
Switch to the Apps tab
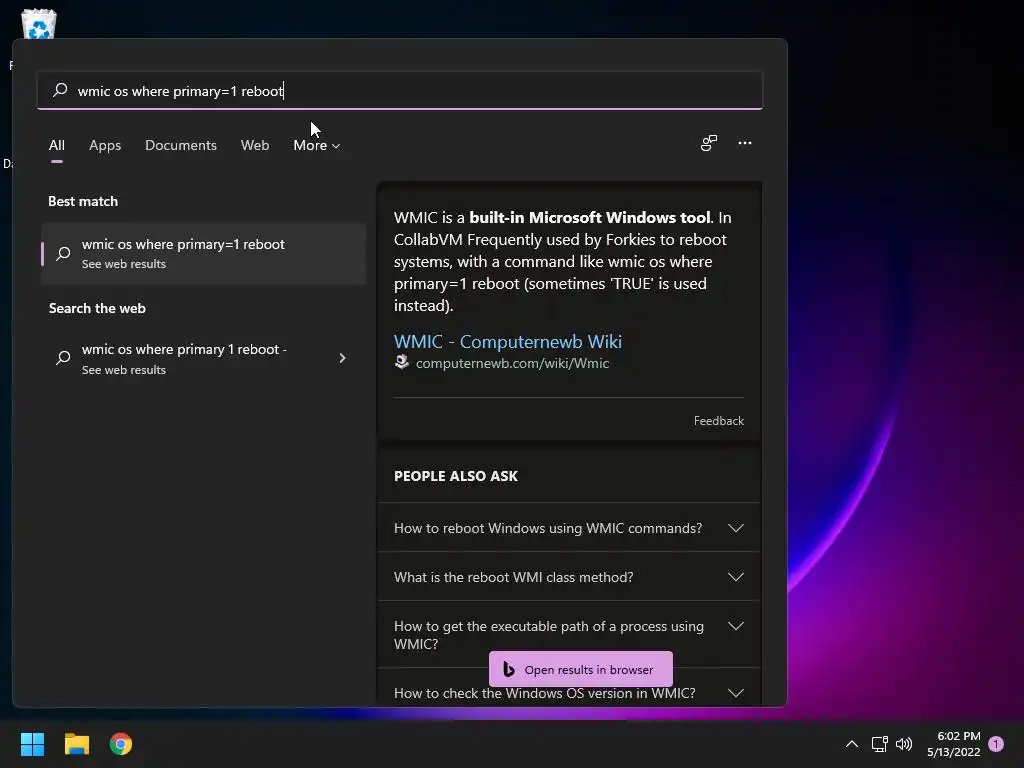click(x=105, y=145)
